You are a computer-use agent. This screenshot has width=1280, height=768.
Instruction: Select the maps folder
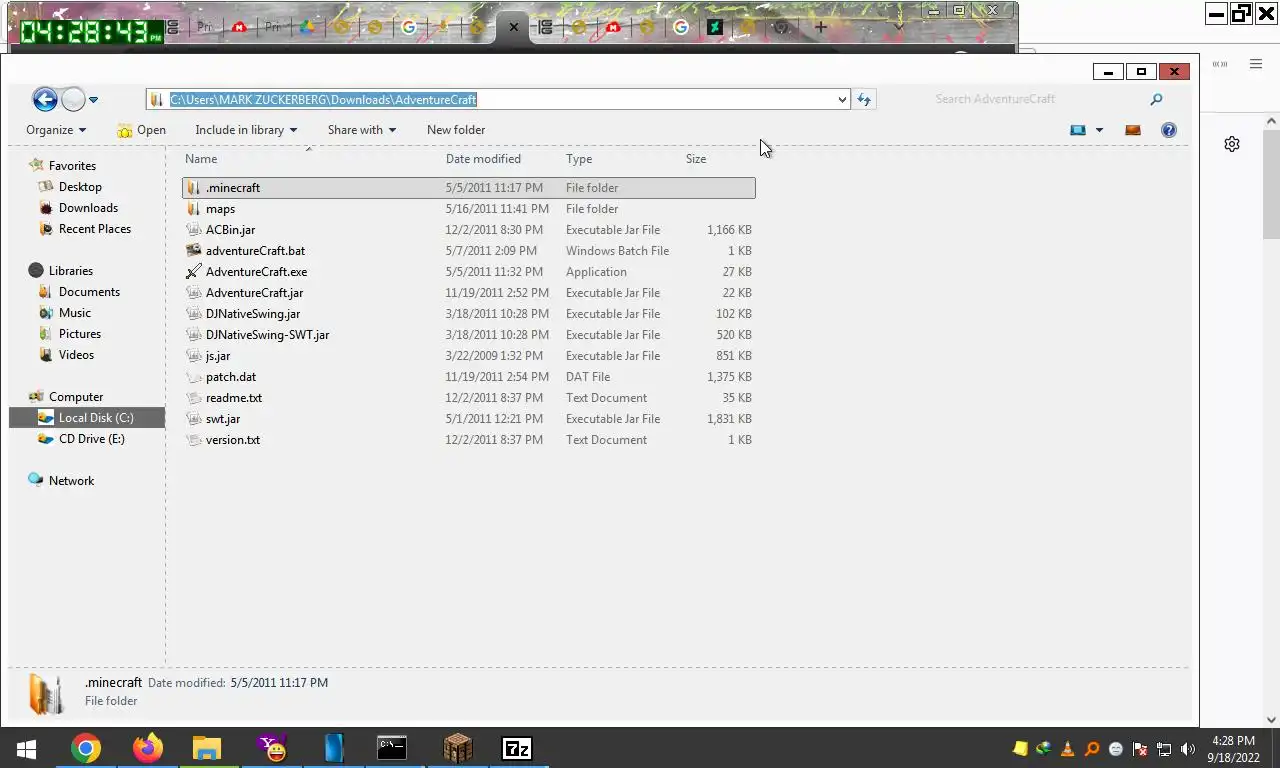468,209
